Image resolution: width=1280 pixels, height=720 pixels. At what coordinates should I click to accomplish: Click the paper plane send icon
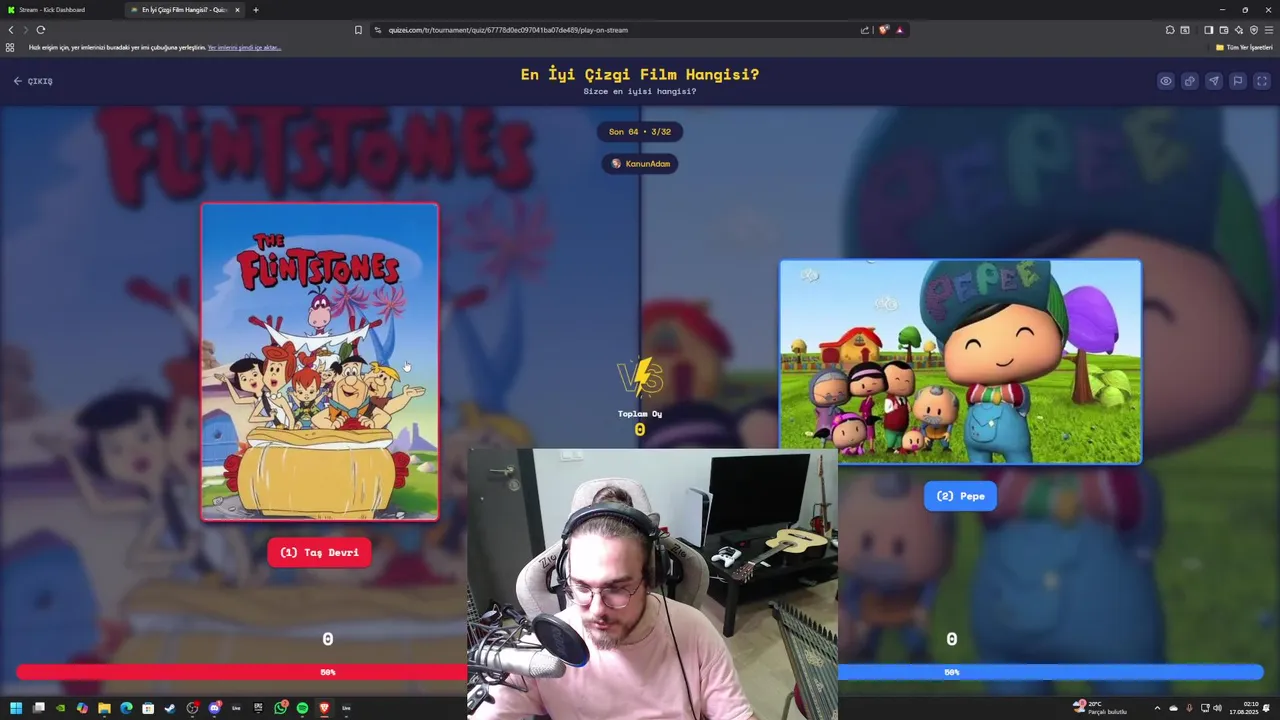tap(1214, 81)
